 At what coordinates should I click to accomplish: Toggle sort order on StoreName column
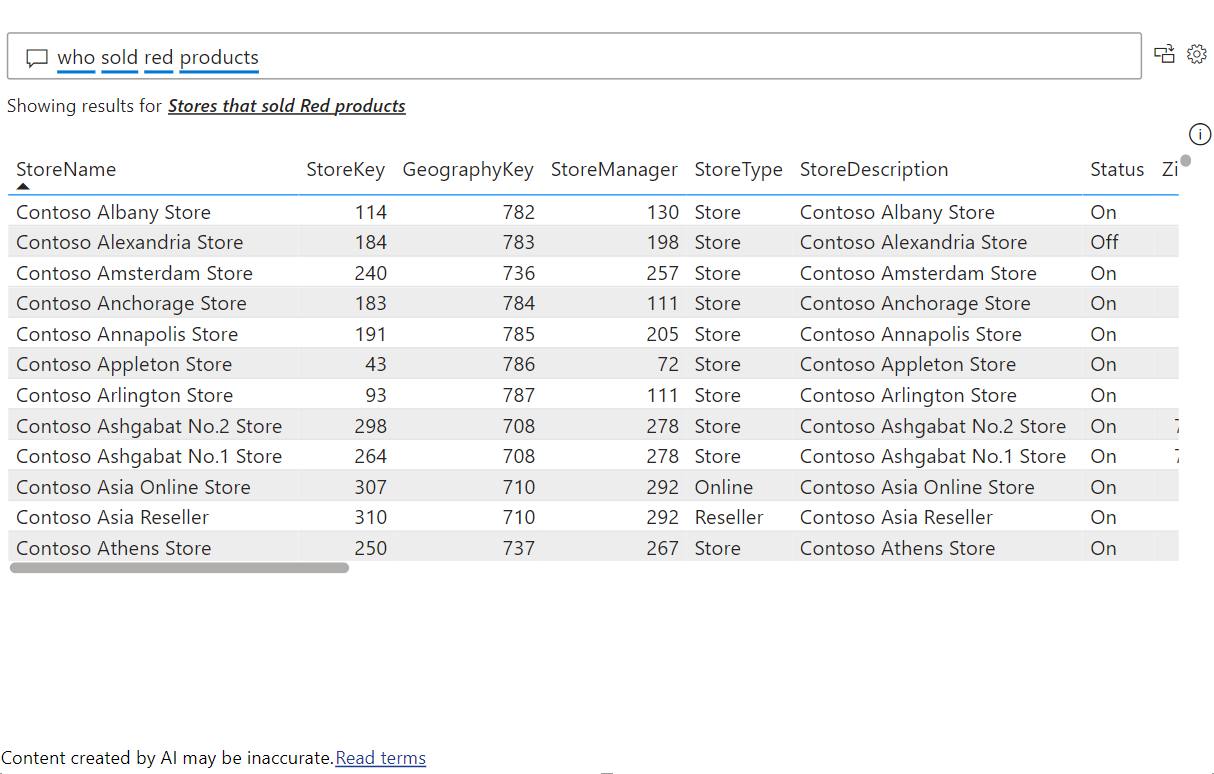coord(65,169)
